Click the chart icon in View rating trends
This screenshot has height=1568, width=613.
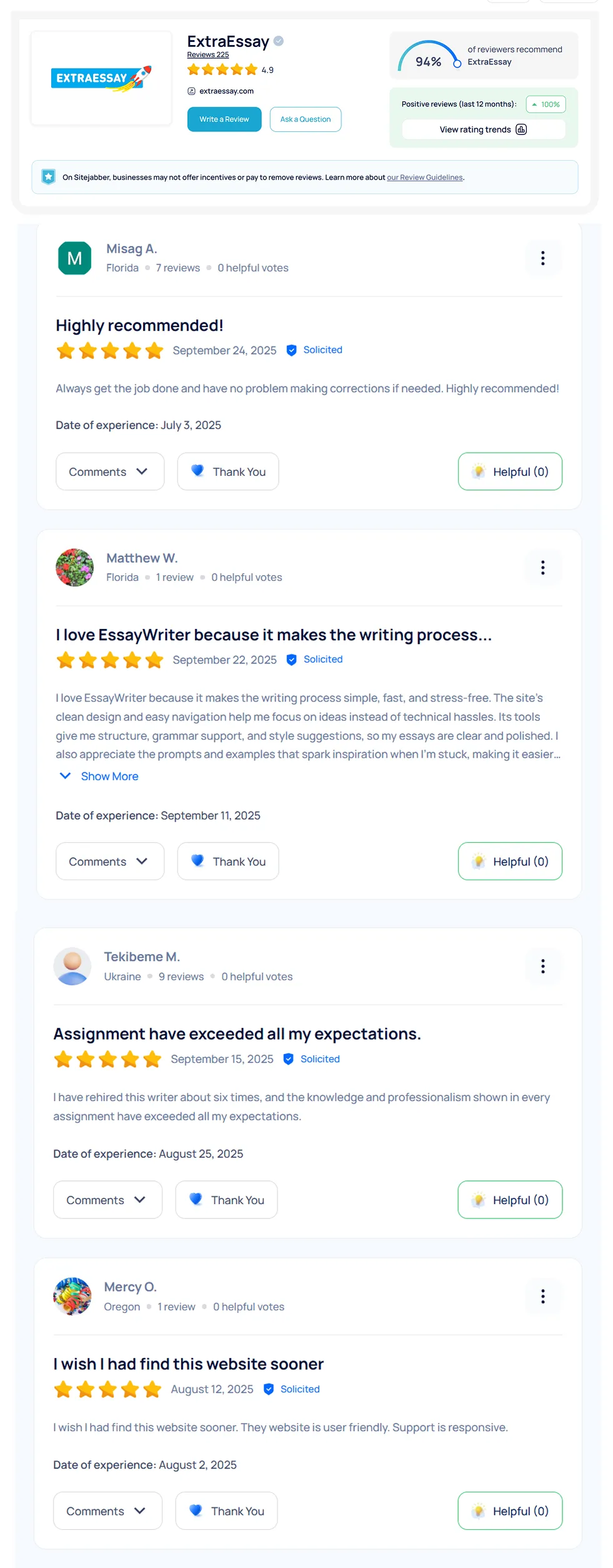(521, 129)
